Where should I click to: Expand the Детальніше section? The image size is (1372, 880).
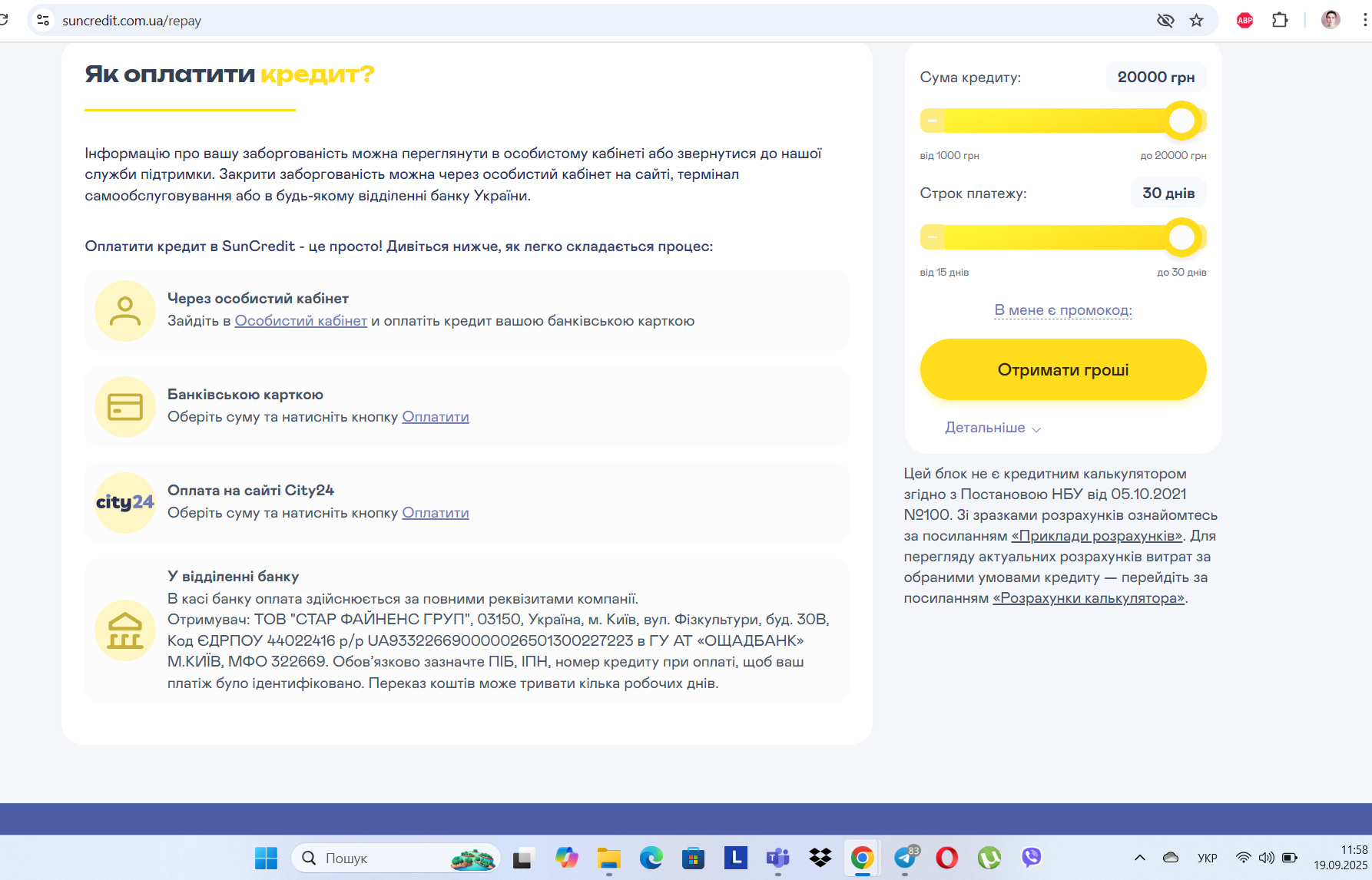click(993, 428)
